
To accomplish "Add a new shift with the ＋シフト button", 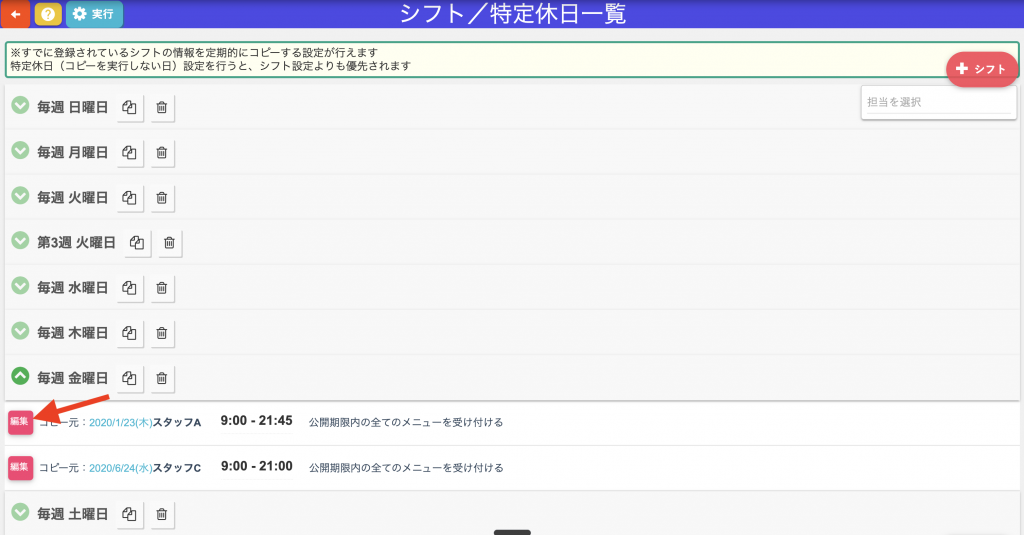I will [x=982, y=69].
